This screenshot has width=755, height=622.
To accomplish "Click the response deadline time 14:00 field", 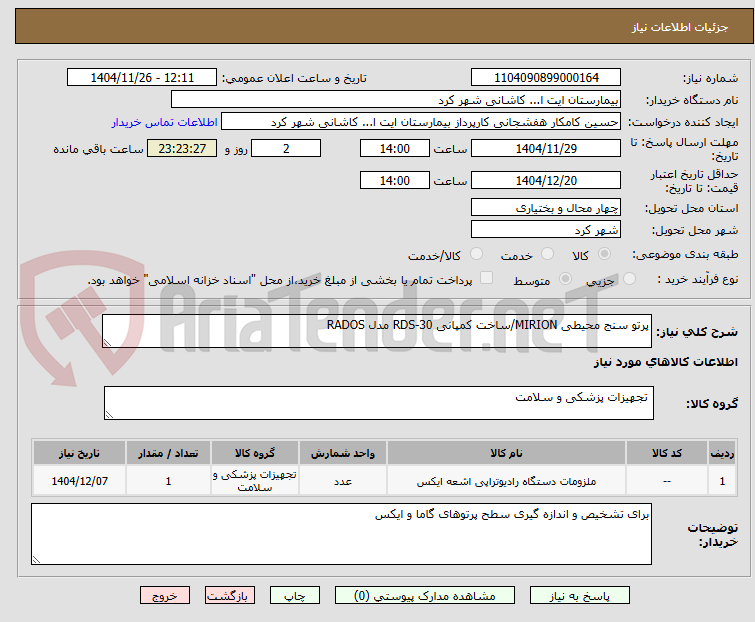I will click(x=394, y=148).
